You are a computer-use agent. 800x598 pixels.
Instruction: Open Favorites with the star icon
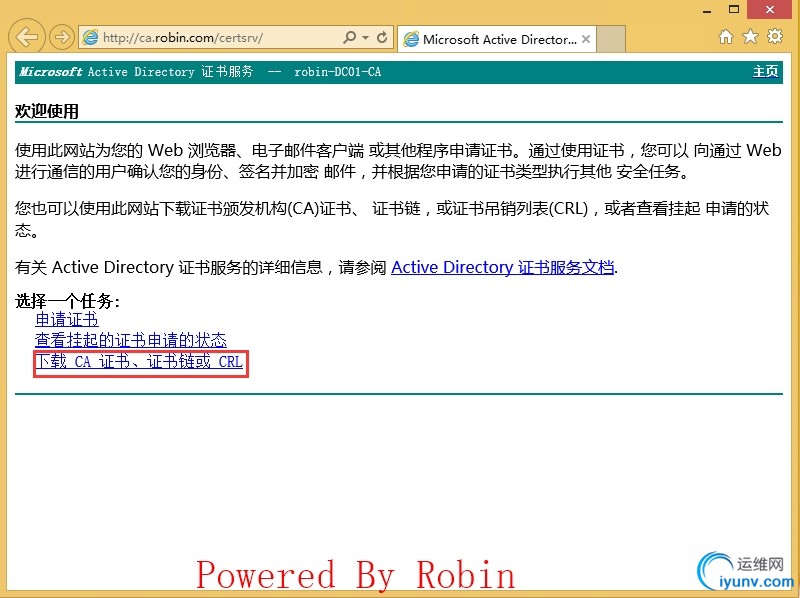pos(750,36)
